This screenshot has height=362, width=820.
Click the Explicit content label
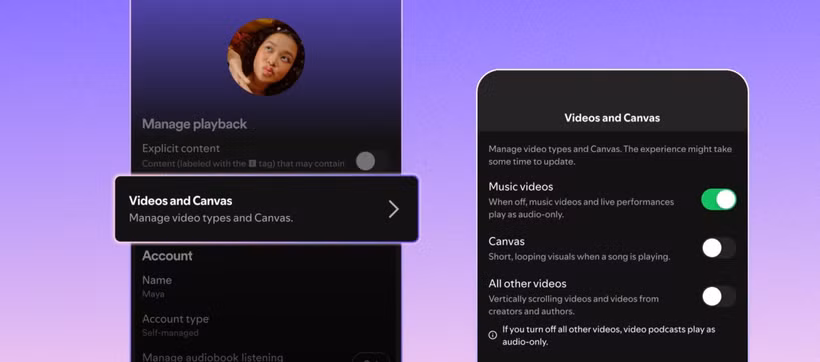pos(181,149)
